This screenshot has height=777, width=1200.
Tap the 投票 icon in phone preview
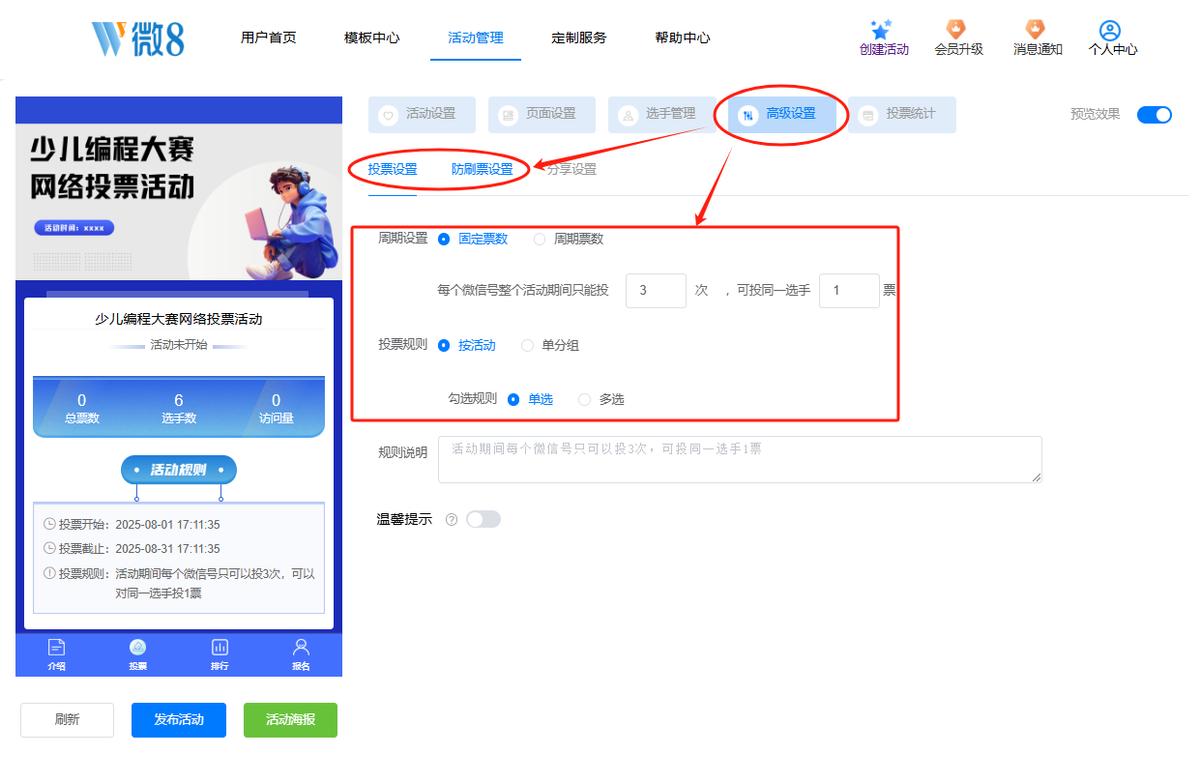point(138,647)
